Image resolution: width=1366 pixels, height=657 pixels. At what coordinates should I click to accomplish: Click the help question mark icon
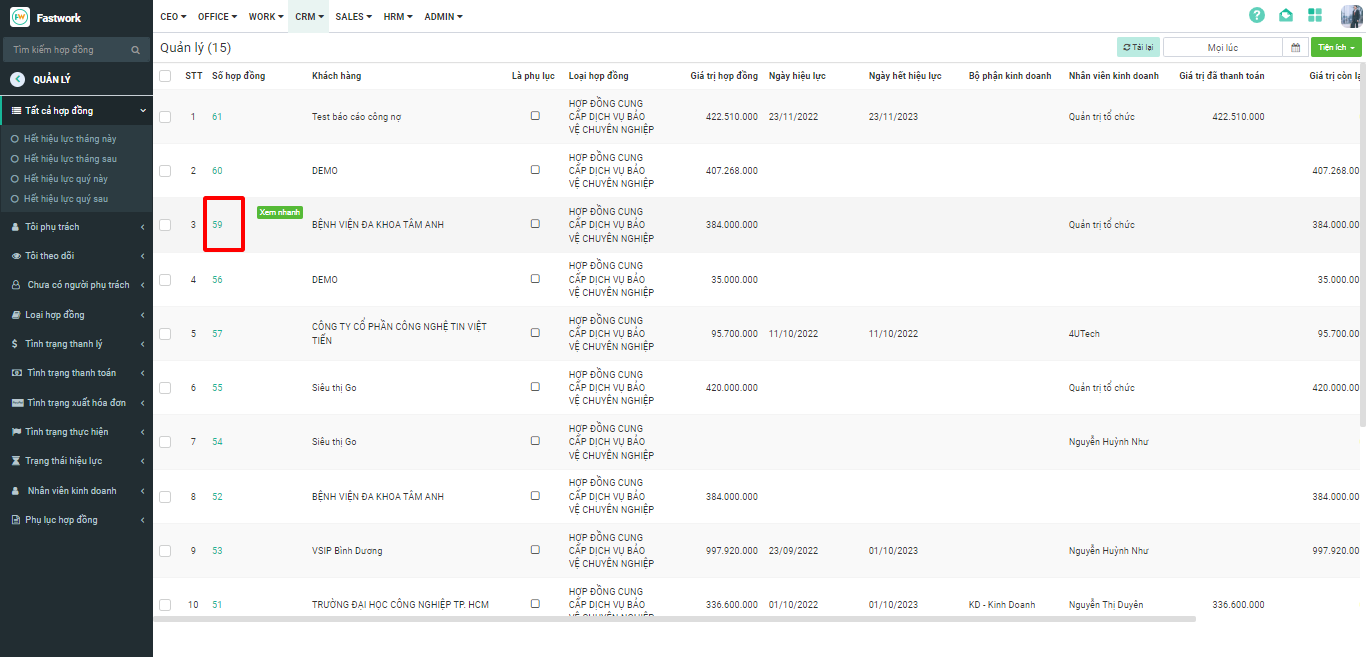(1257, 15)
